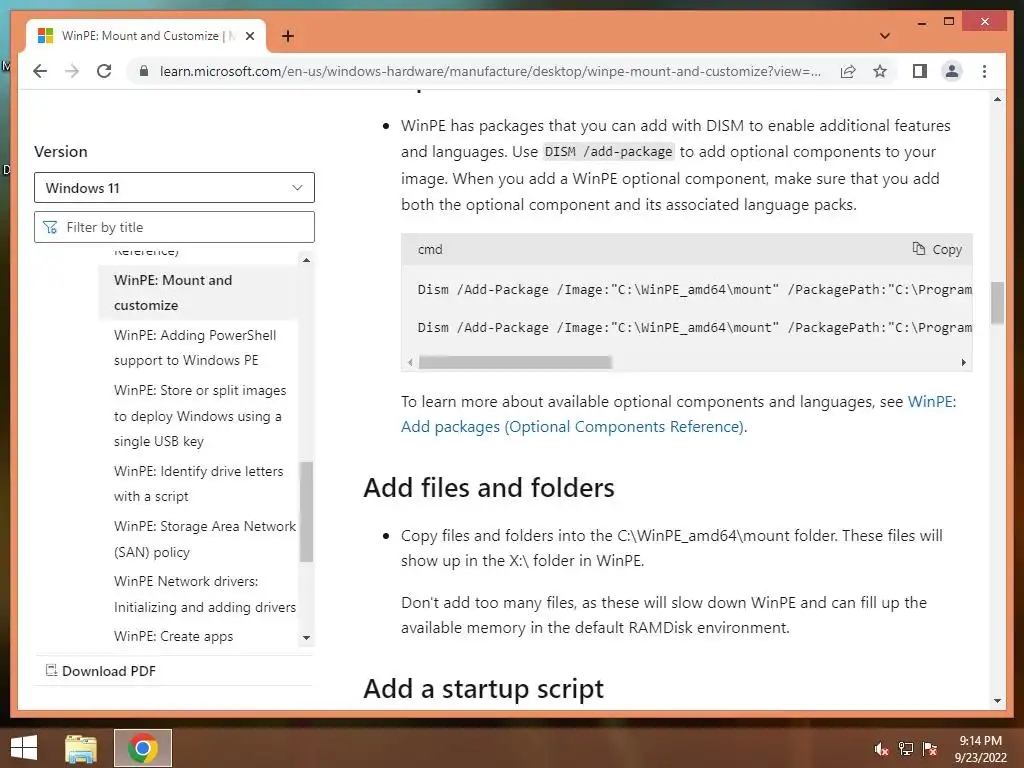Close the WinPE: Mount and Customize tab
Screen dimensions: 1024x768
(249, 36)
